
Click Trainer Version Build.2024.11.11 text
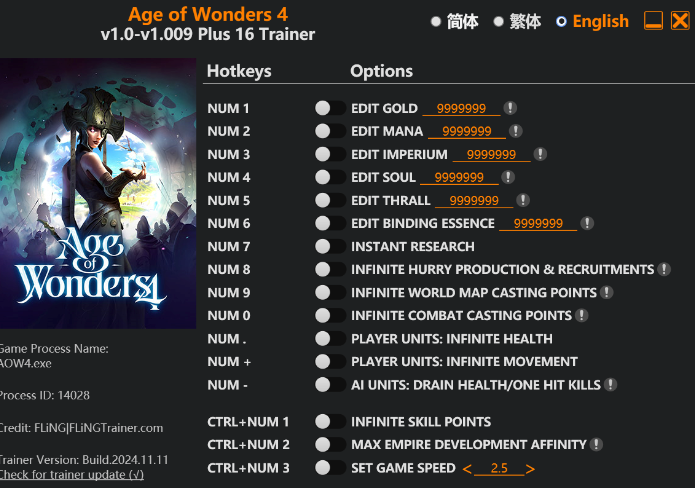84,460
